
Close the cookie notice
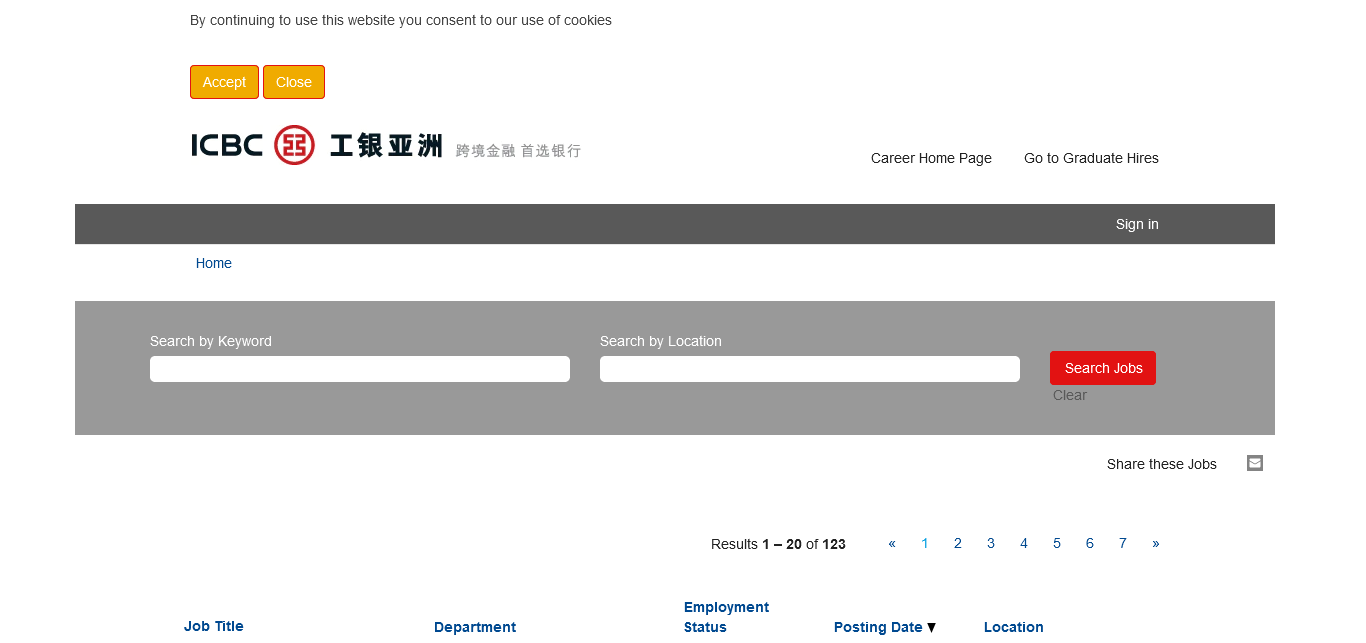293,82
